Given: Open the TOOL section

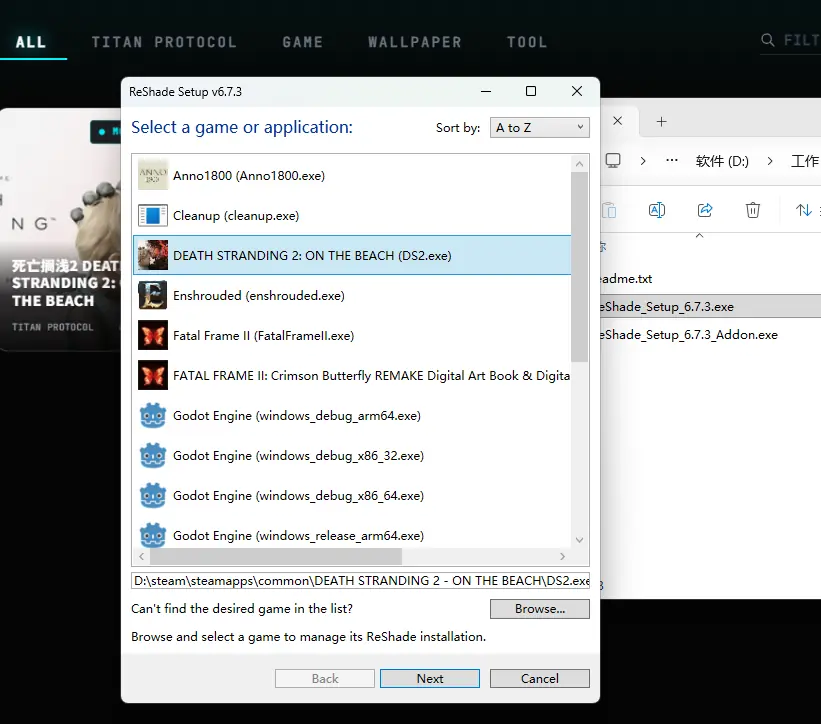Looking at the screenshot, I should (x=527, y=42).
